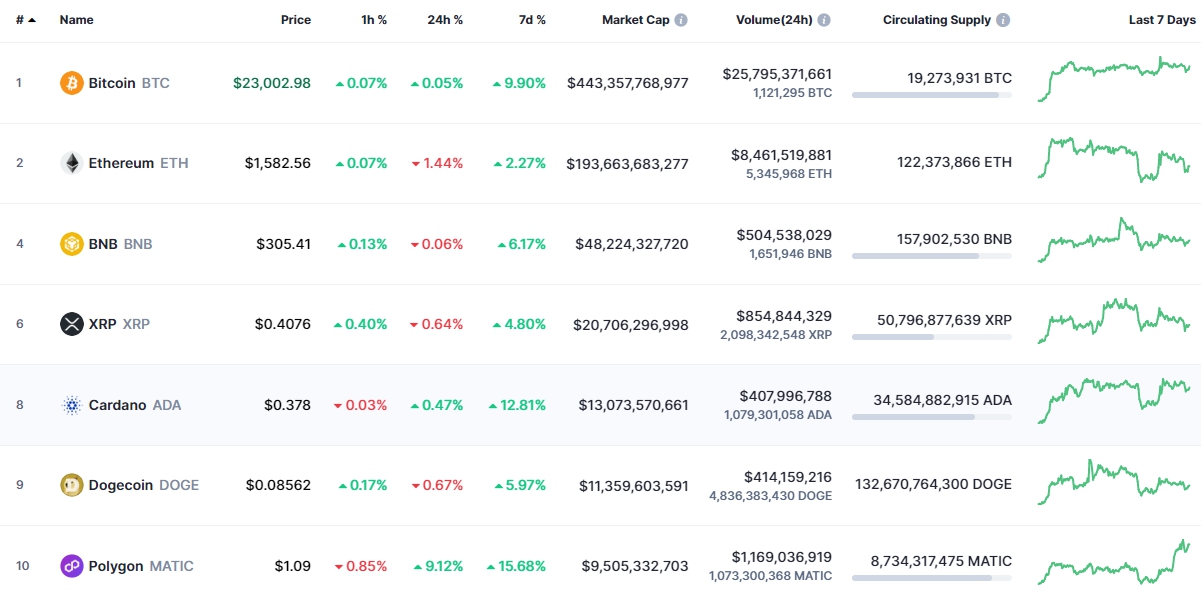This screenshot has height=593, width=1201.
Task: Click Cardano's price $0.378
Action: [x=288, y=405]
